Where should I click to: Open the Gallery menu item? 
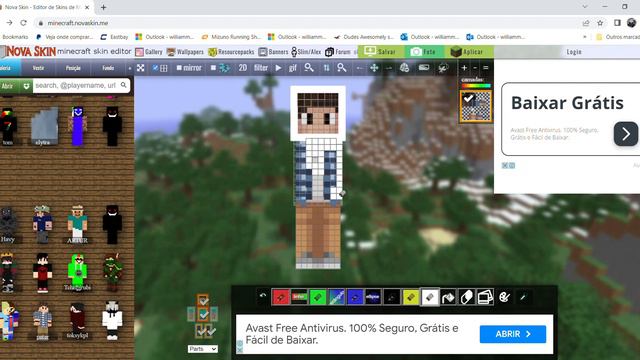149,52
